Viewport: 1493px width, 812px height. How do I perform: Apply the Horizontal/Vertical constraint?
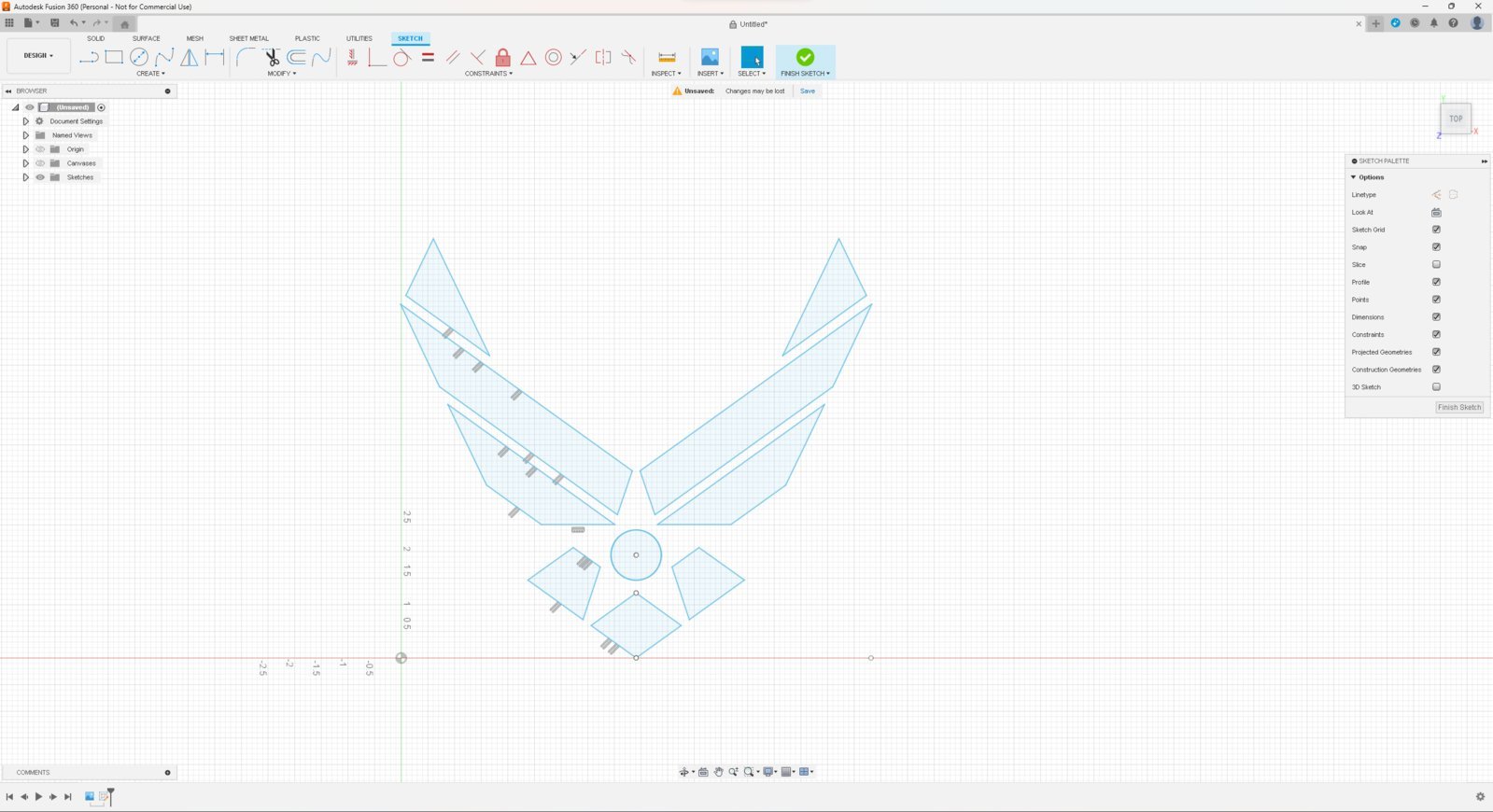click(x=352, y=58)
